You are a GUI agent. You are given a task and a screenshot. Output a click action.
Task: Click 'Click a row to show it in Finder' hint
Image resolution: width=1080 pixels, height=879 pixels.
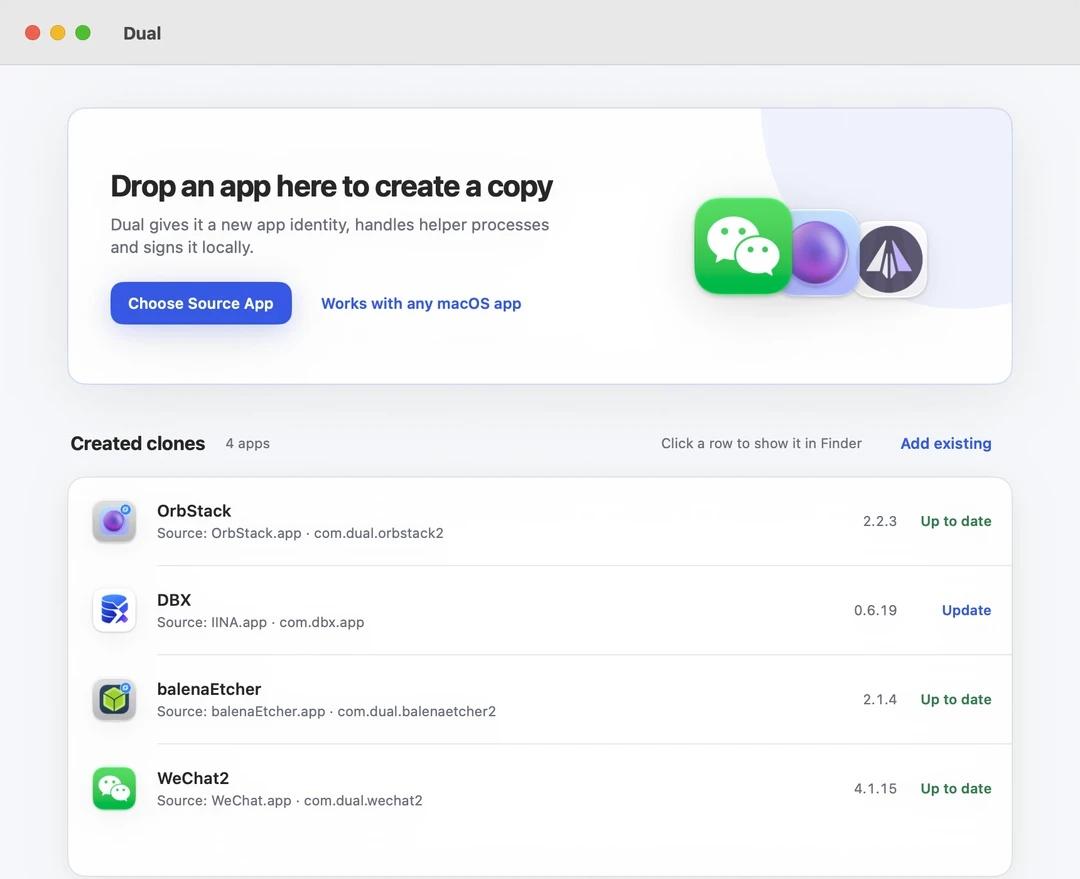click(x=761, y=444)
